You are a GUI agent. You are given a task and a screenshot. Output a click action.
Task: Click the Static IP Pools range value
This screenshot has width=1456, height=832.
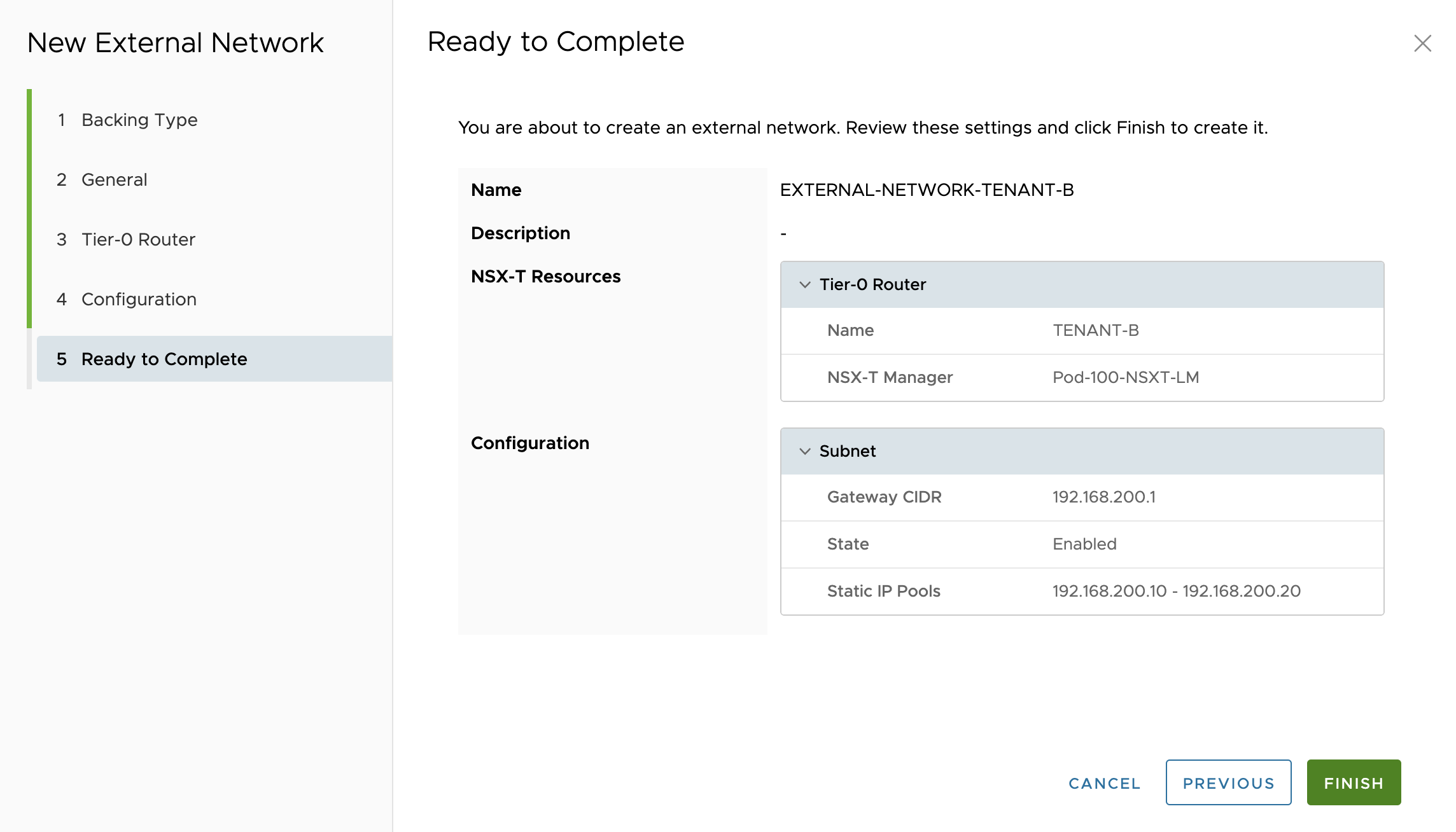(1176, 591)
